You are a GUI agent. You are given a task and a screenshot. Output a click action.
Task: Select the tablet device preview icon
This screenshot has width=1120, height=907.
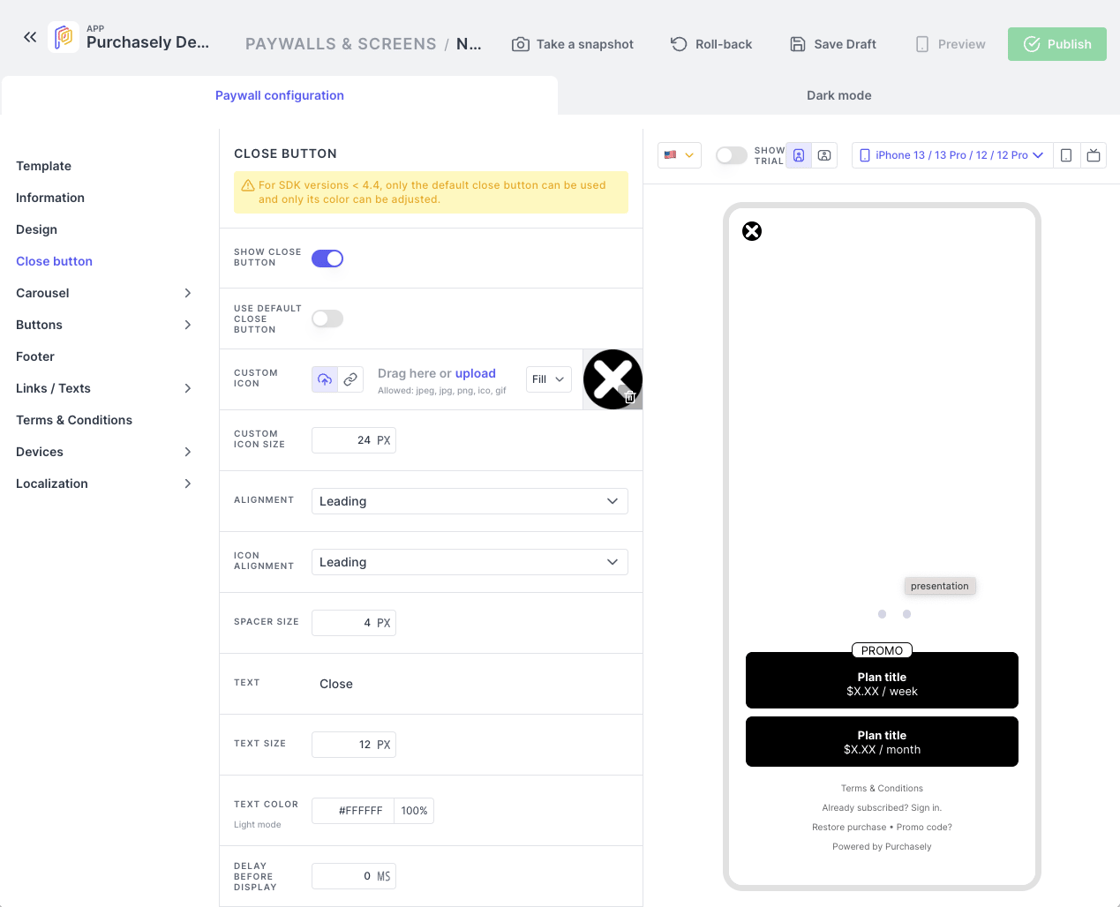pyautogui.click(x=1066, y=155)
